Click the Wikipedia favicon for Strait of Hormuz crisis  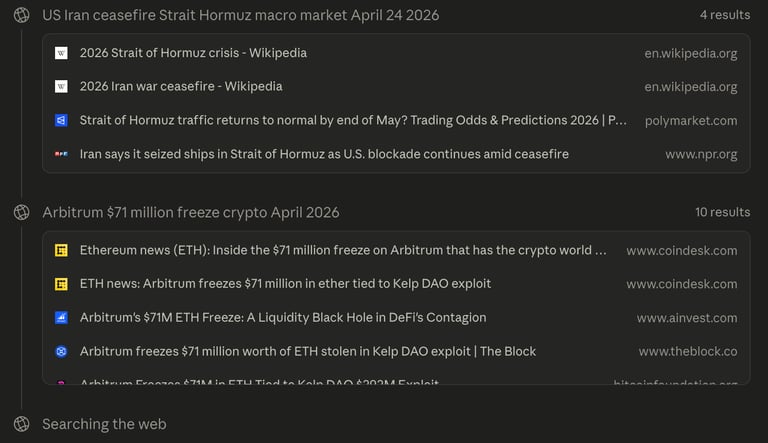pos(61,53)
